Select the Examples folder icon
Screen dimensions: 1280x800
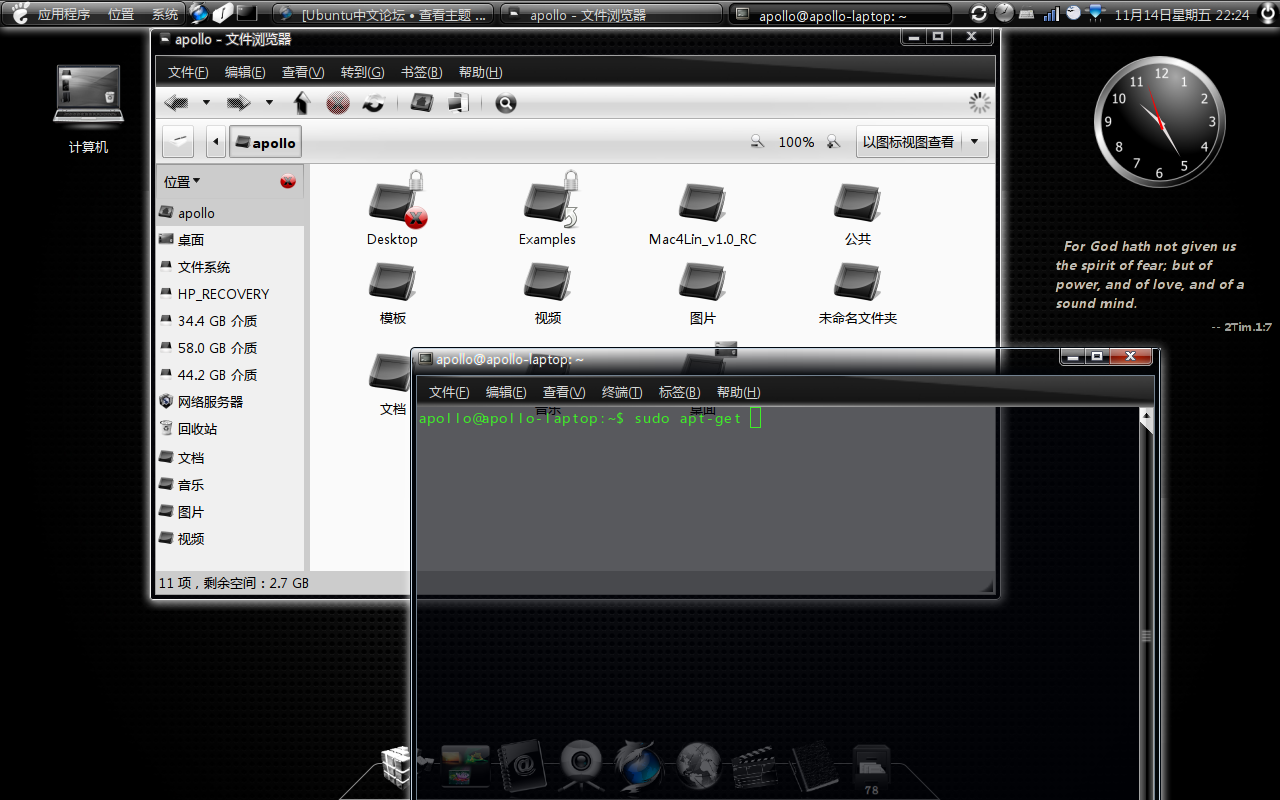pos(548,210)
